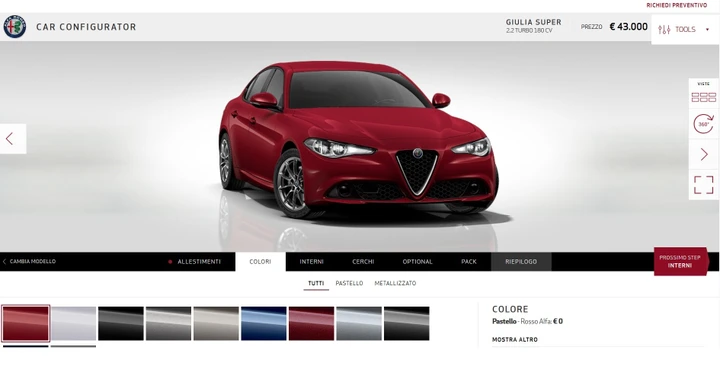Select the Colori tab
Image resolution: width=720 pixels, height=369 pixels.
pyautogui.click(x=260, y=262)
